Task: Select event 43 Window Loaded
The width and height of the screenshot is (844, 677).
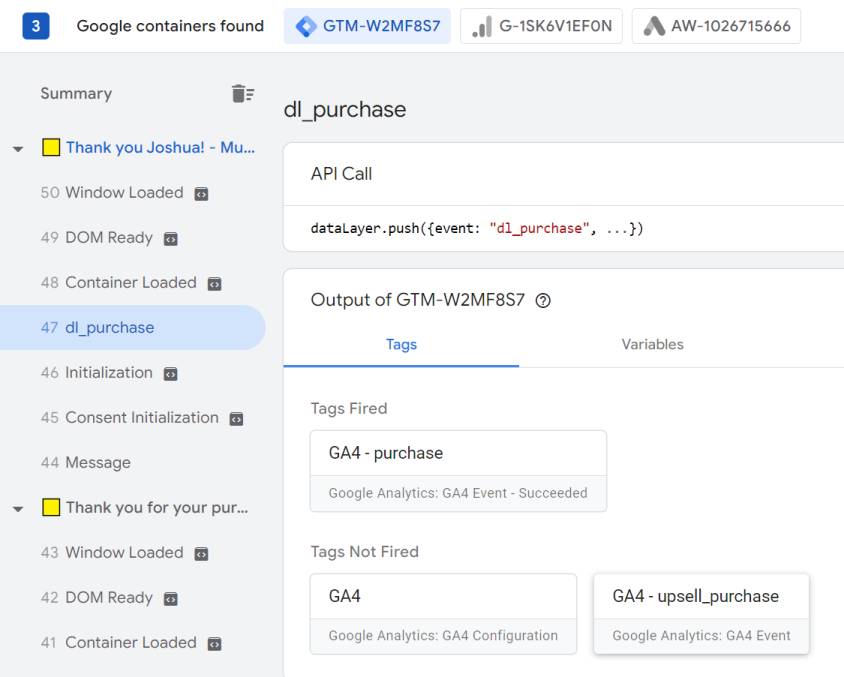Action: coord(112,553)
